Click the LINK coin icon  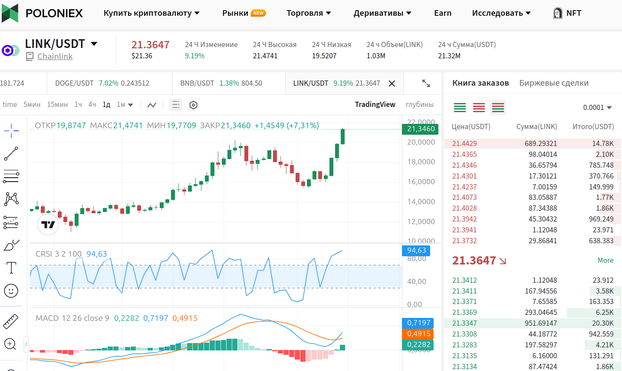tap(10, 50)
